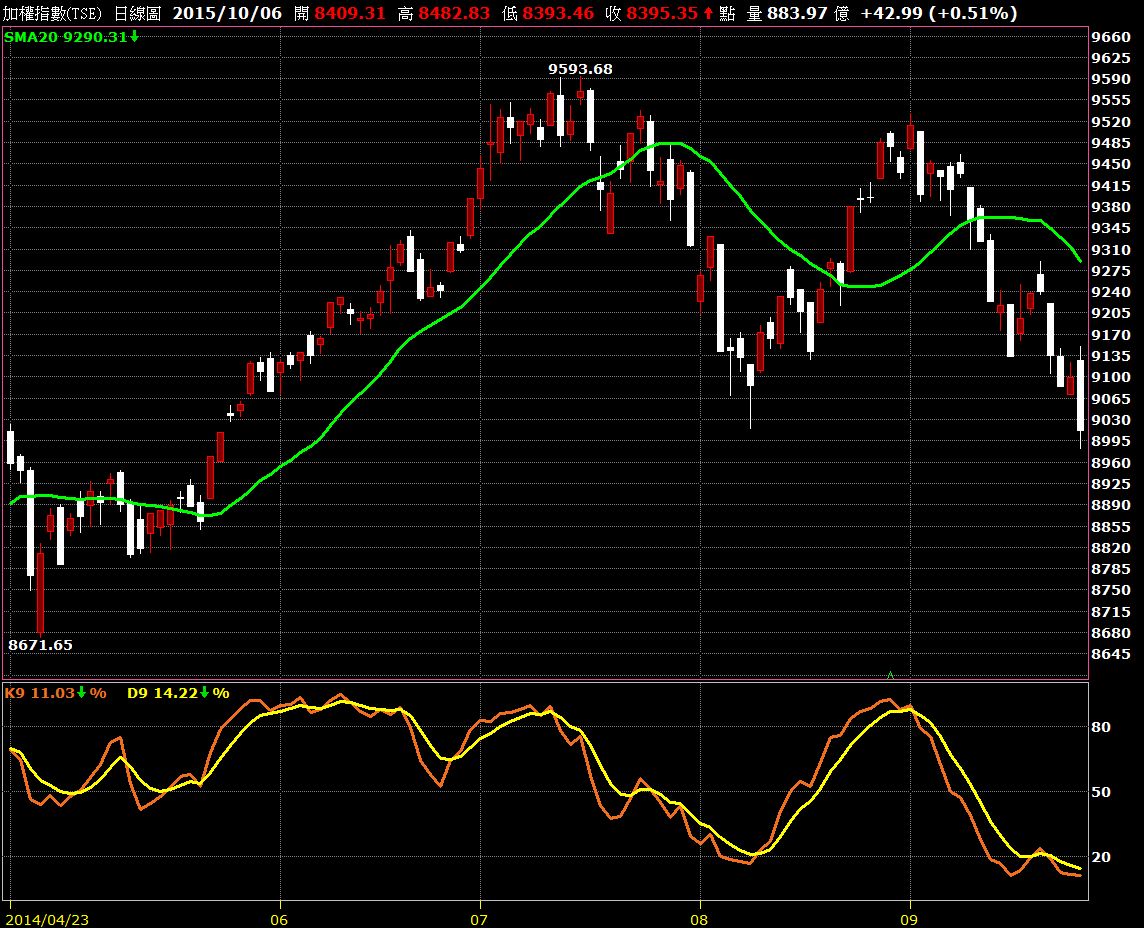Click the 9240 price axis label
Image resolution: width=1144 pixels, height=928 pixels.
coord(1111,292)
